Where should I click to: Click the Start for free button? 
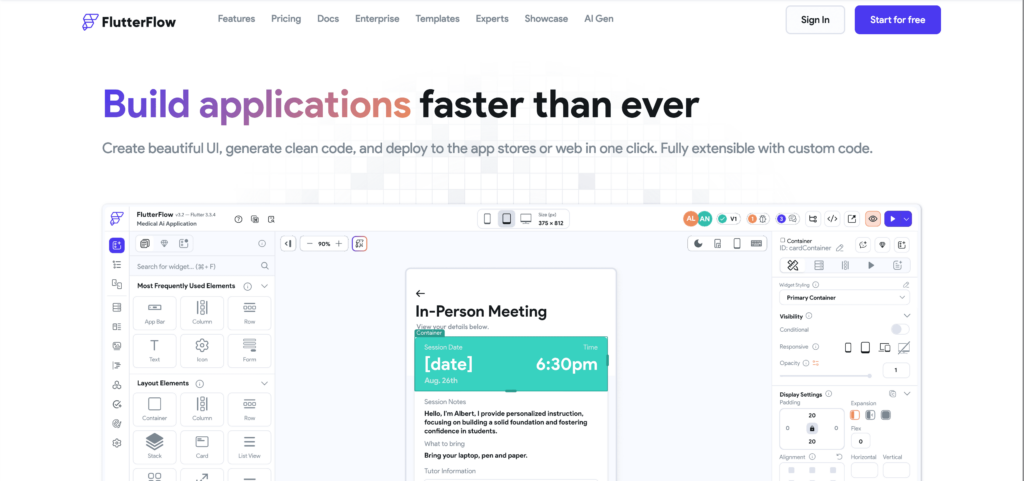897,20
